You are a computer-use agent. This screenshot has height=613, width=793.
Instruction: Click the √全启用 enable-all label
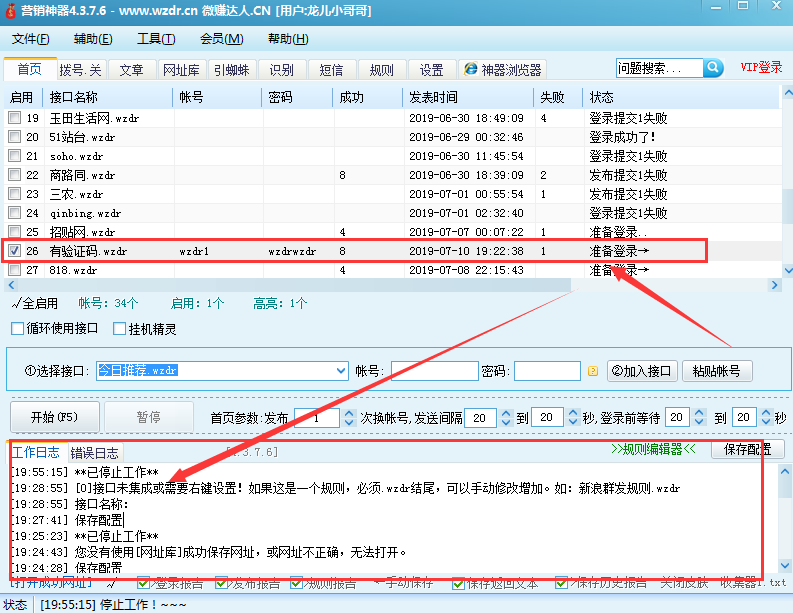pyautogui.click(x=34, y=303)
